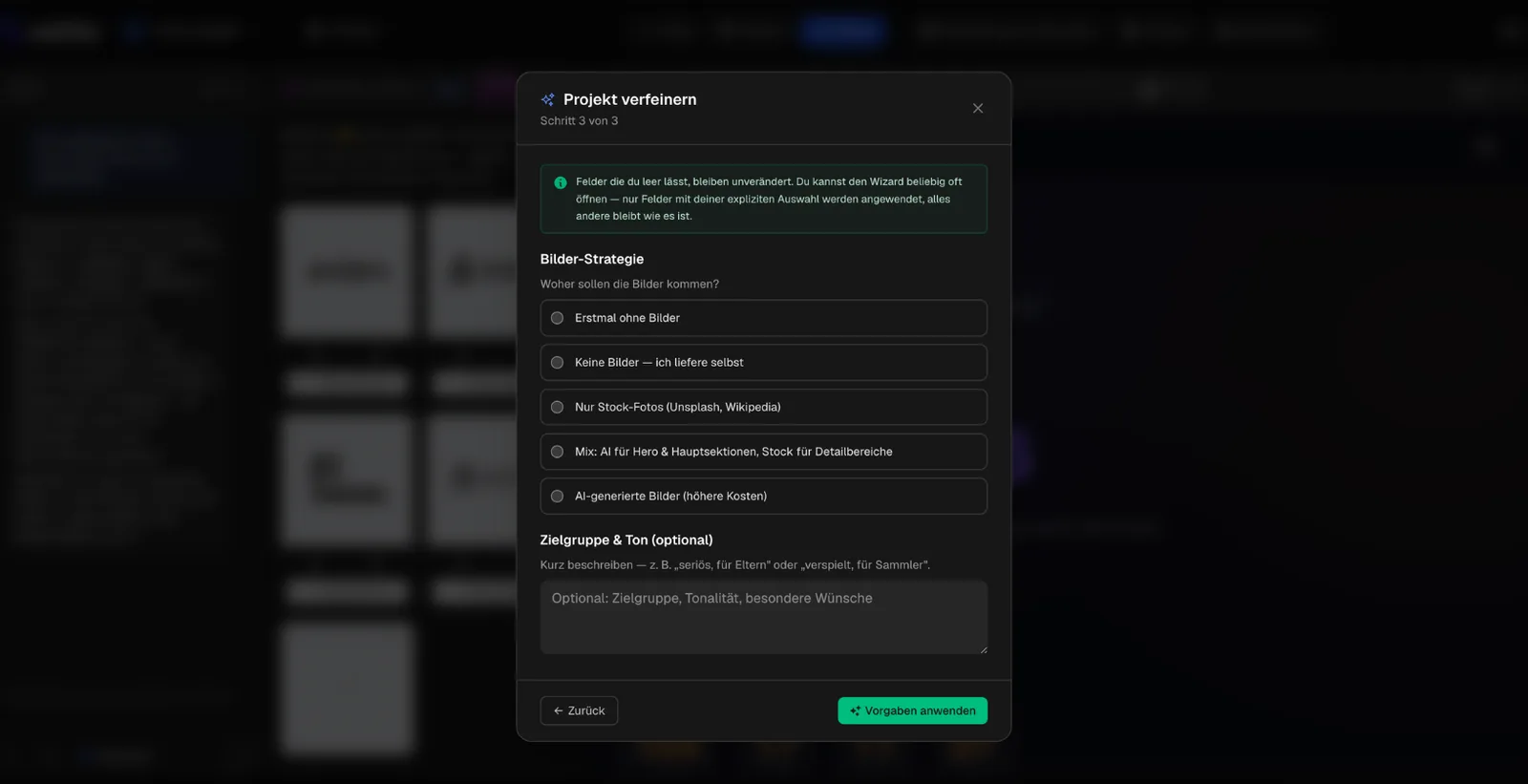
Task: Pick the Mix: AI für Hero option
Action: pos(763,452)
